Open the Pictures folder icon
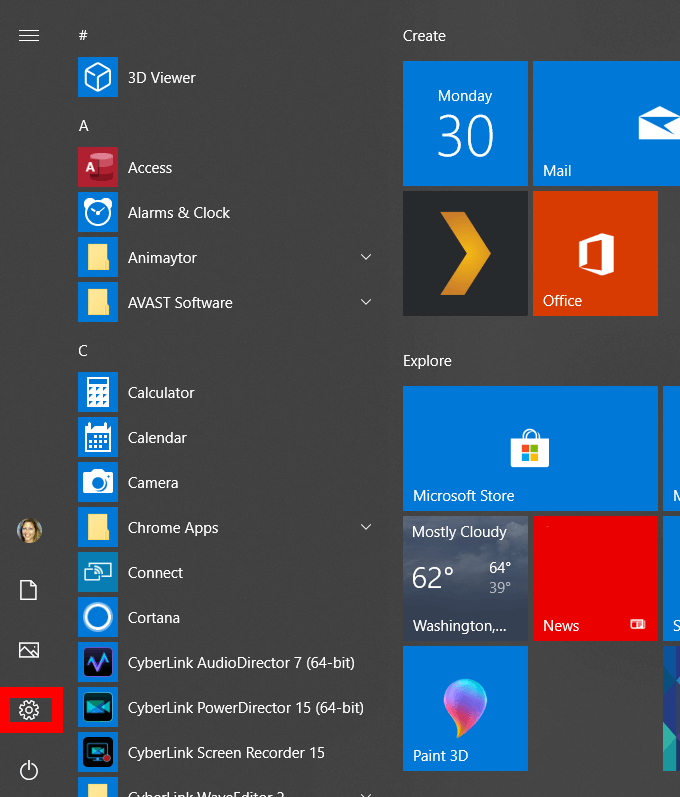This screenshot has height=797, width=680. [x=29, y=650]
